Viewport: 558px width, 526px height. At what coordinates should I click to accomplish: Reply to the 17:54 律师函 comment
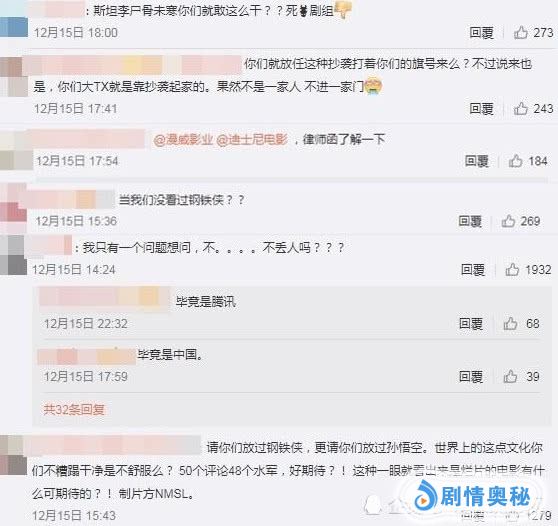pos(477,161)
